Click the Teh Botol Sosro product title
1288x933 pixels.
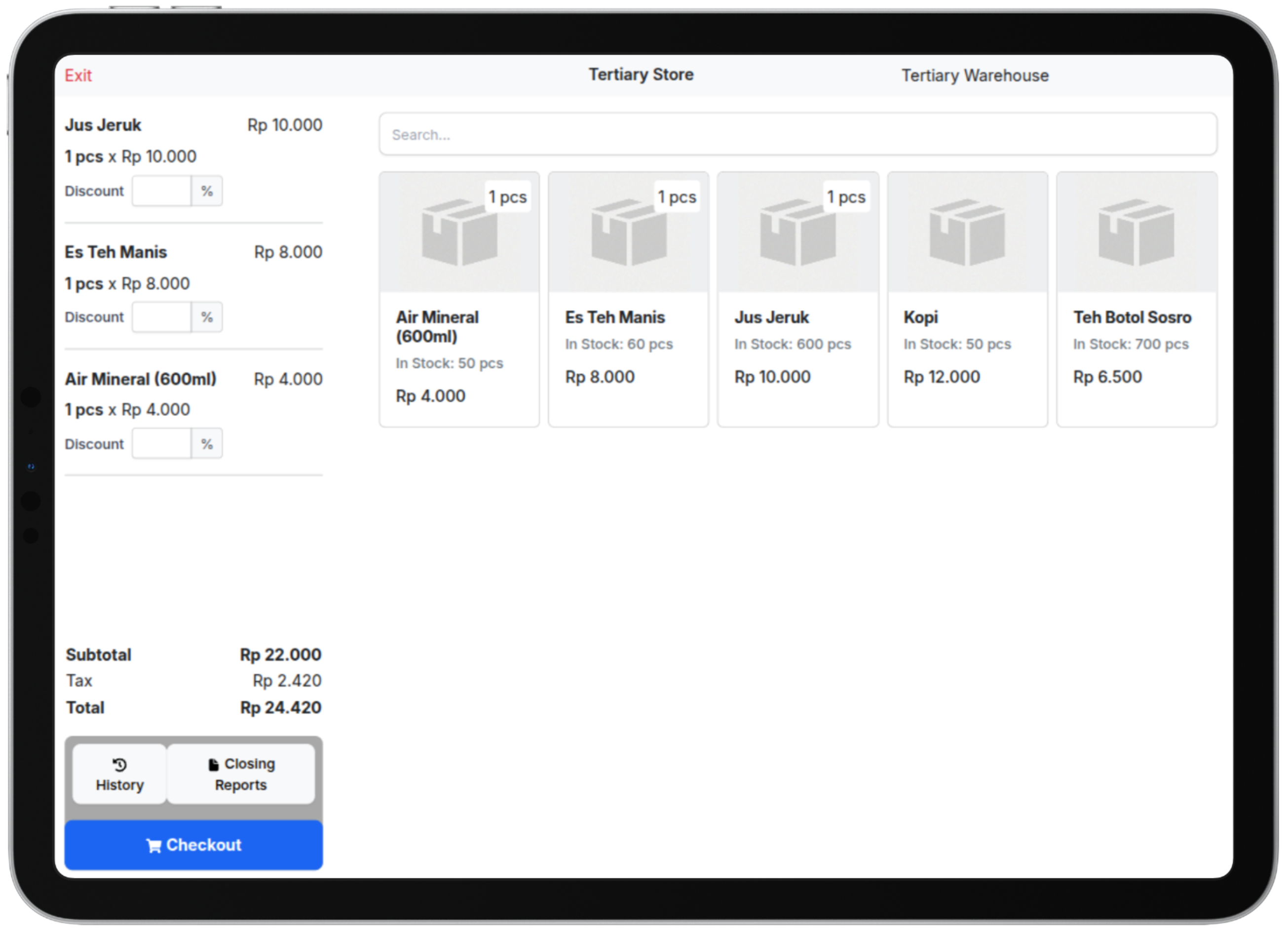(x=1132, y=317)
